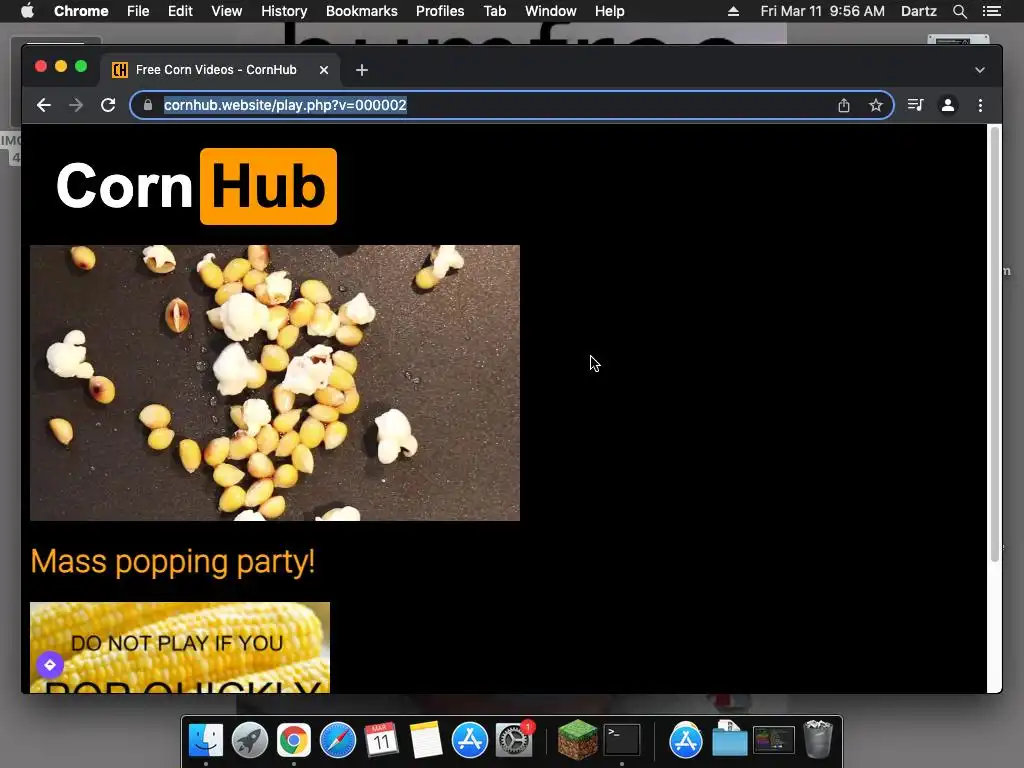The height and width of the screenshot is (768, 1024).
Task: Close the Free Corn Videos tab
Action: 324,70
